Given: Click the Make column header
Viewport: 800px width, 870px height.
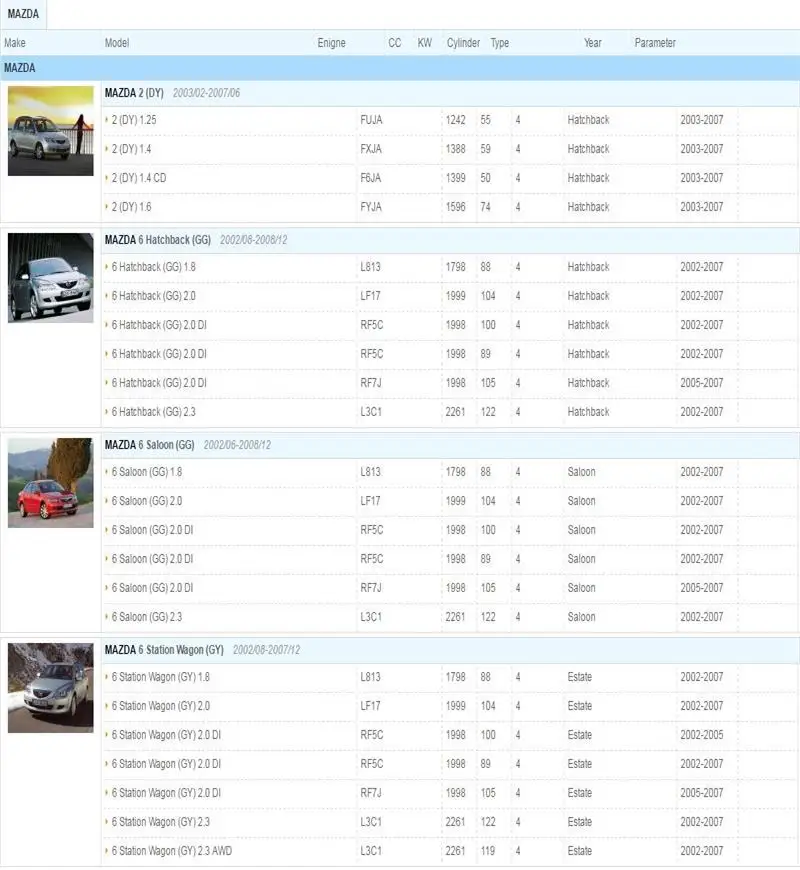Looking at the screenshot, I should point(15,43).
